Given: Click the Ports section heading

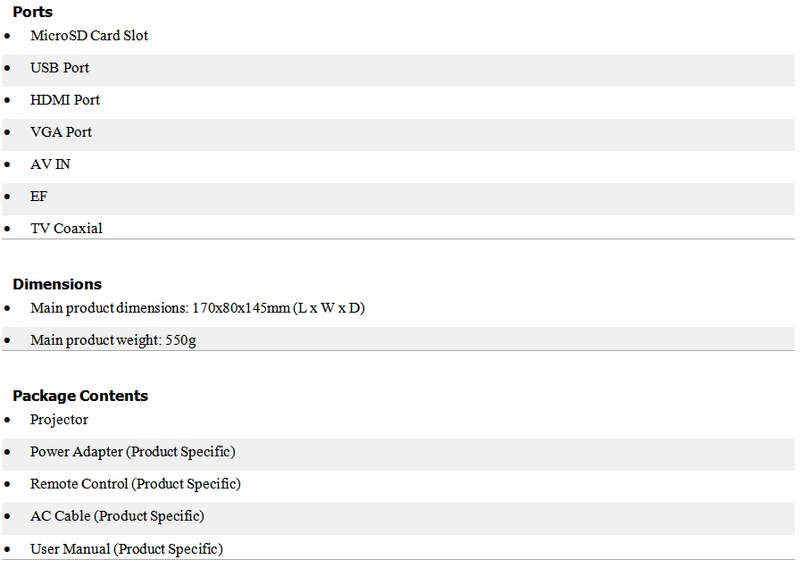Looking at the screenshot, I should pyautogui.click(x=32, y=12).
